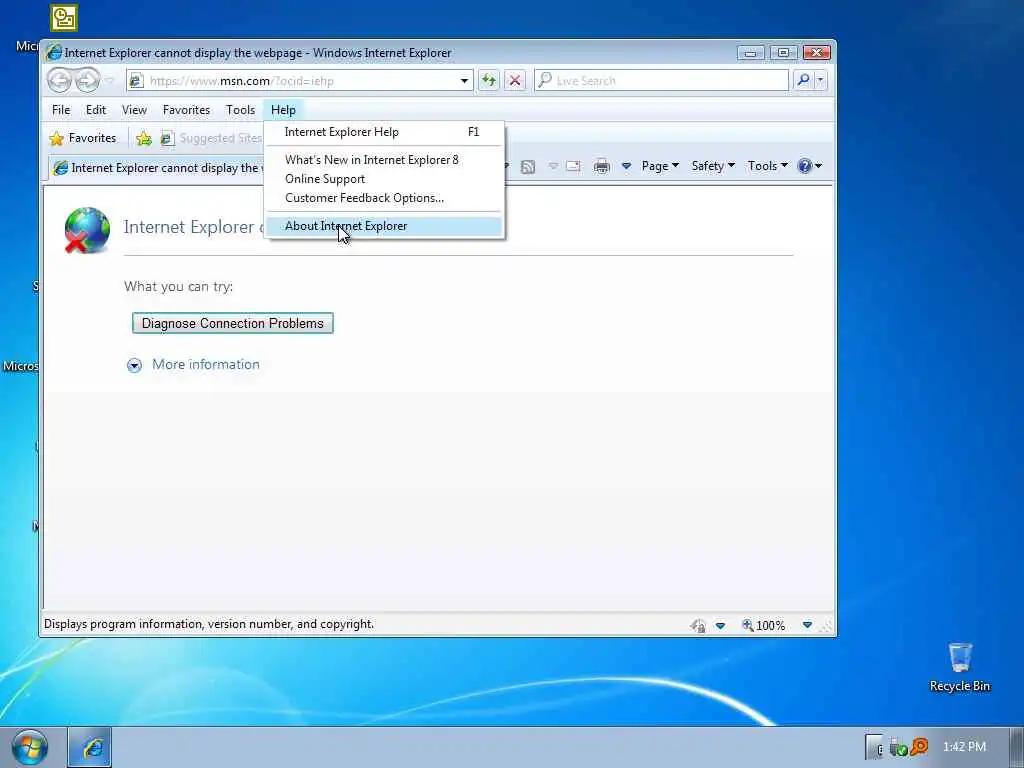This screenshot has width=1024, height=768.
Task: Click the yellow desktop icon at top left
Action: [x=64, y=18]
